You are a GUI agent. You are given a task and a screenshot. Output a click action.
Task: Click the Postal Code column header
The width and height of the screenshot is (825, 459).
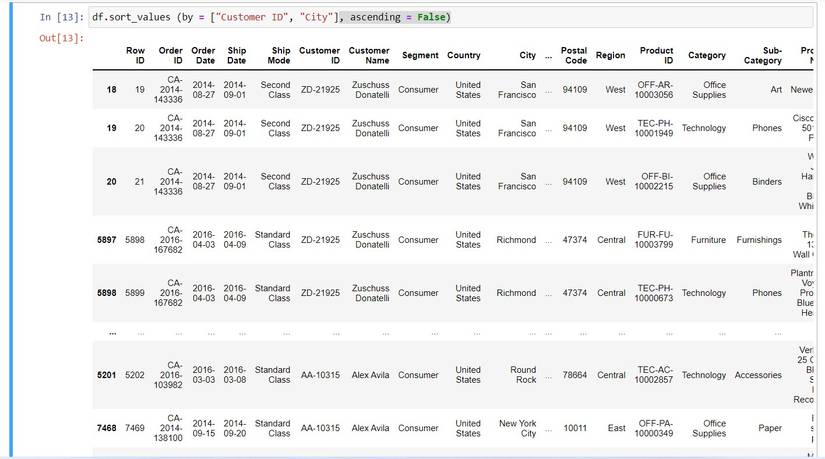(574, 55)
